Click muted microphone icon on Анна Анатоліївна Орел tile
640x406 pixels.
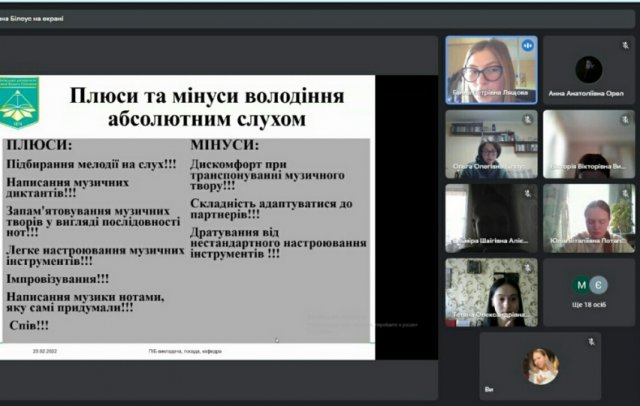point(625,46)
